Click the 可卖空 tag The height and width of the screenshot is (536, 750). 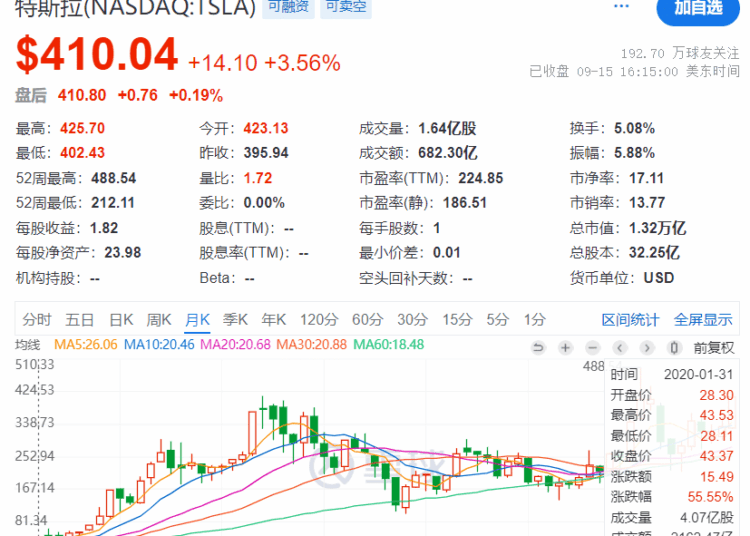pyautogui.click(x=346, y=8)
